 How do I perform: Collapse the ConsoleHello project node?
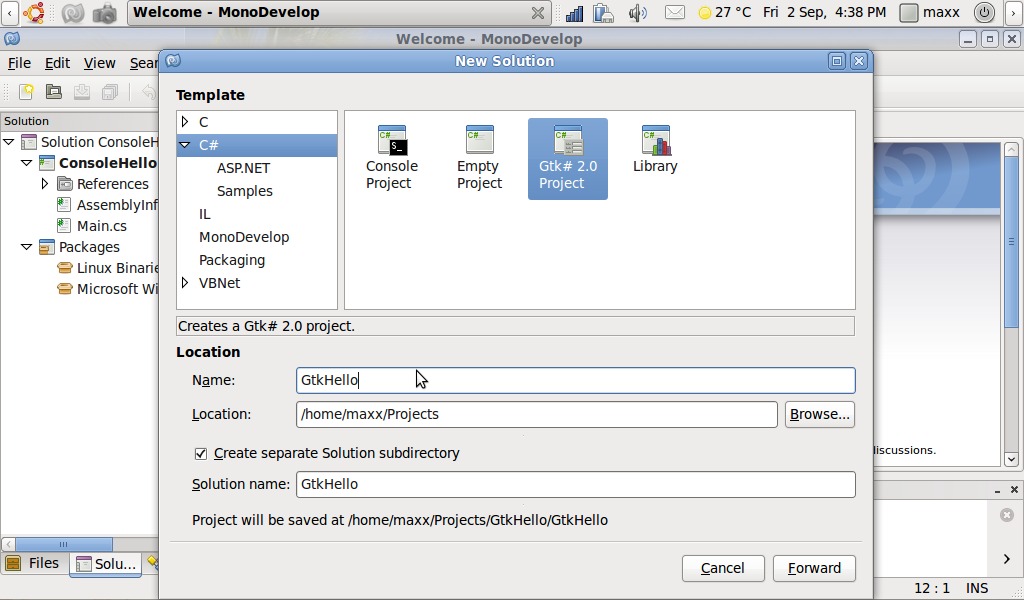pos(27,163)
